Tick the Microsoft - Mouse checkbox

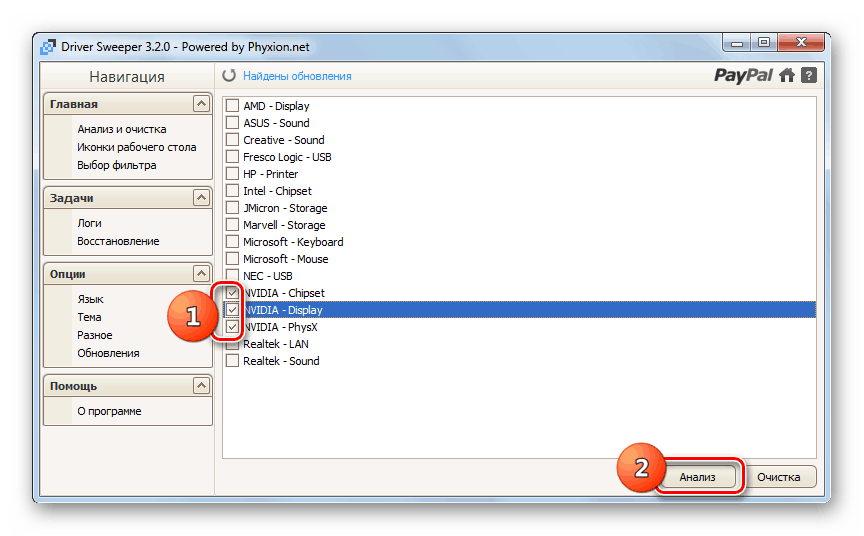[233, 259]
